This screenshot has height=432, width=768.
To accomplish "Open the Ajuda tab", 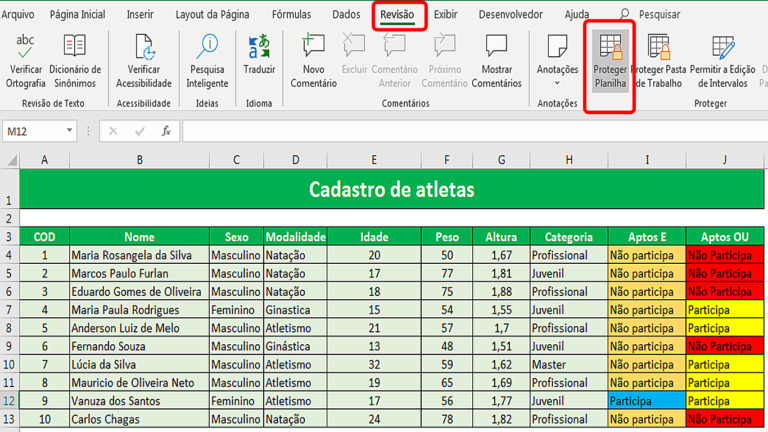I will point(577,15).
